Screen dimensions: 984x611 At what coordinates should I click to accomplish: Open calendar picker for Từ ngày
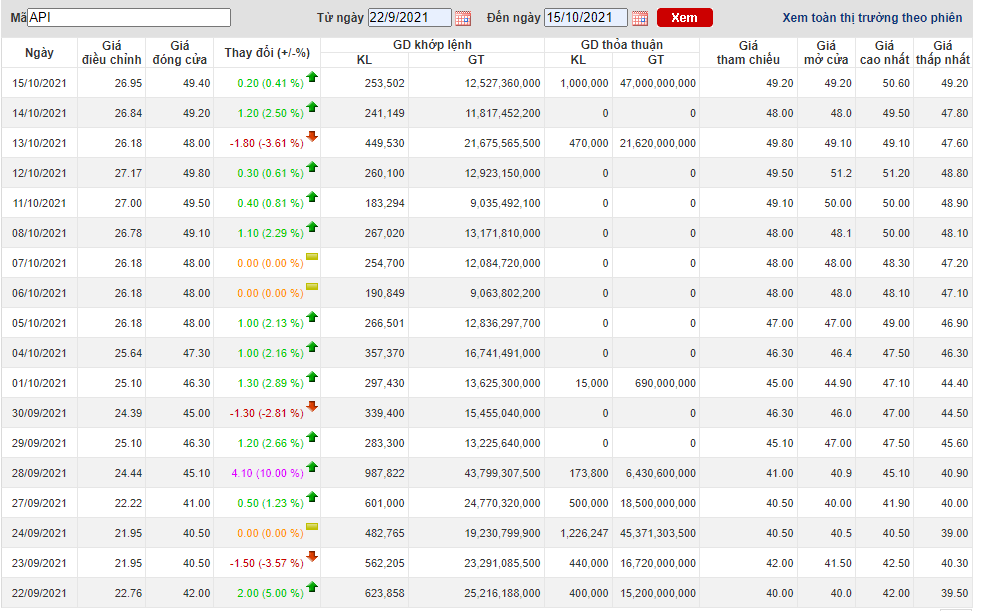[x=463, y=18]
